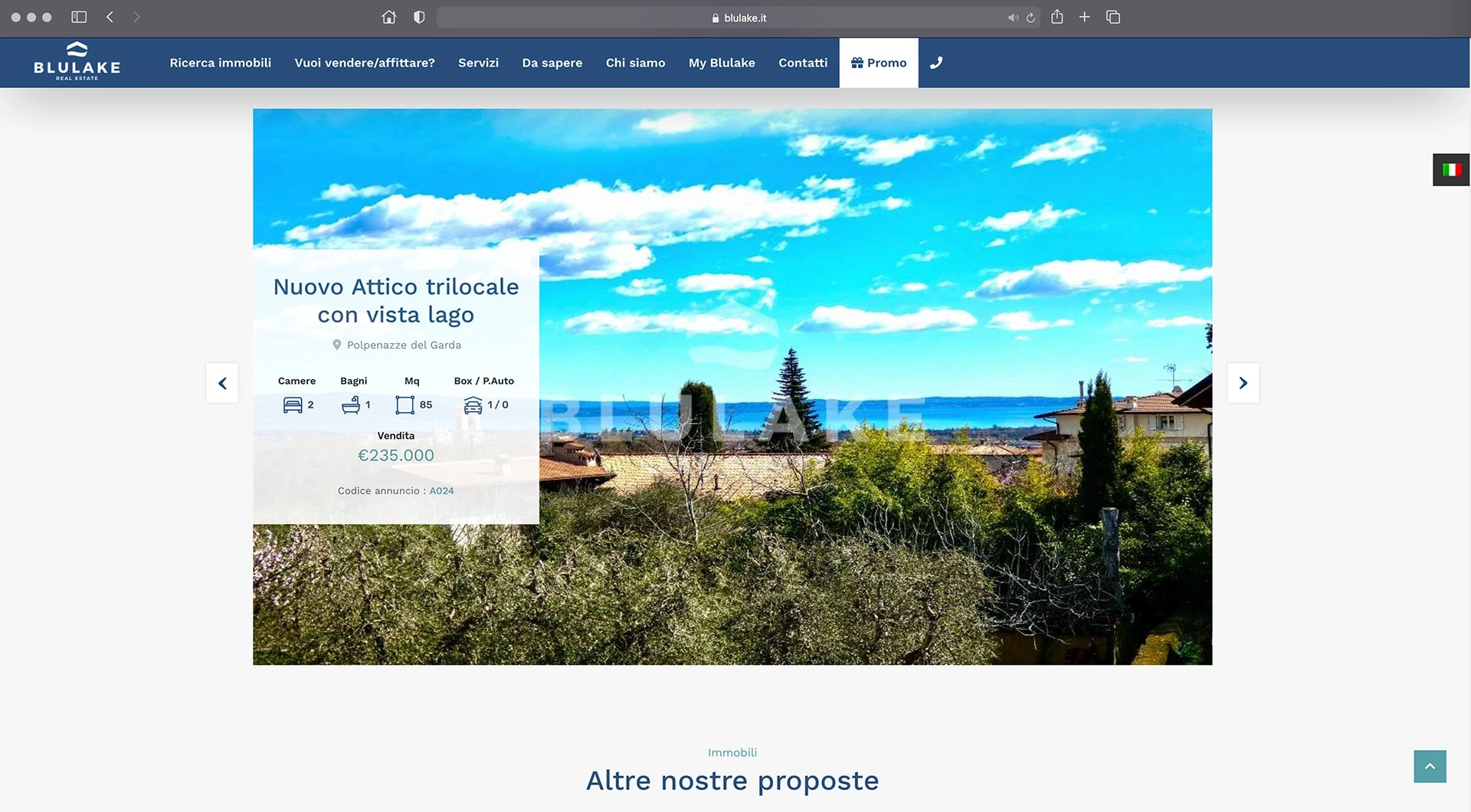Image resolution: width=1471 pixels, height=812 pixels.
Task: Mute the tab audio speaker icon
Action: click(1013, 18)
